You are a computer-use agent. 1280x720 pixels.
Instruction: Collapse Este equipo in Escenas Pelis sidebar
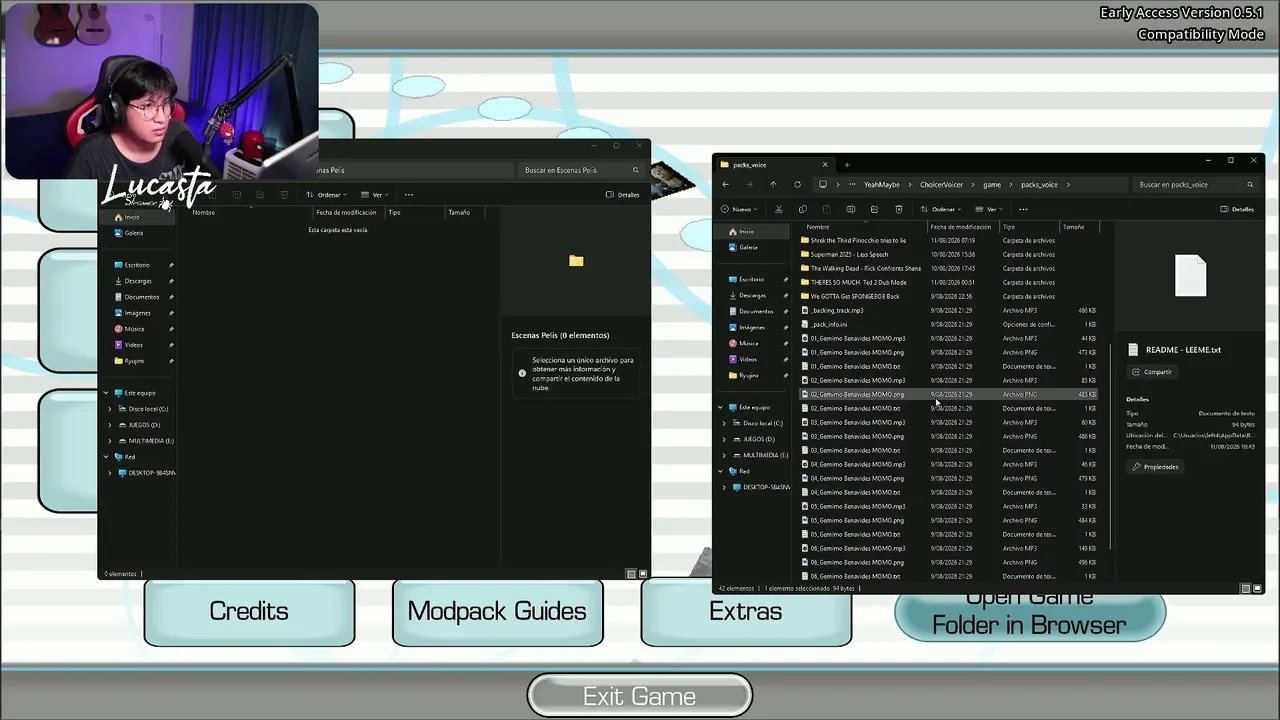coord(106,393)
